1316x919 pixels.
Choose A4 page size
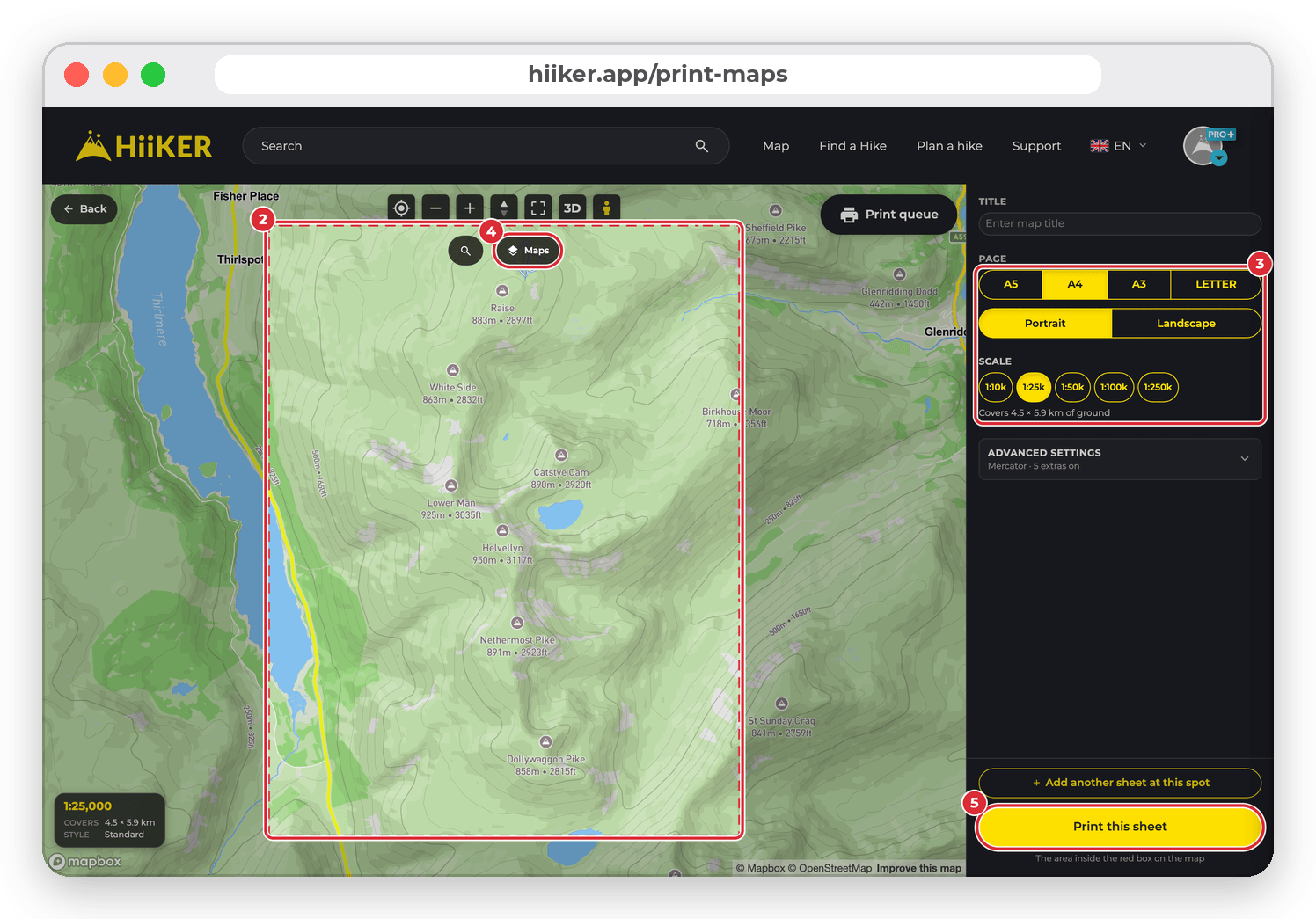click(1075, 284)
